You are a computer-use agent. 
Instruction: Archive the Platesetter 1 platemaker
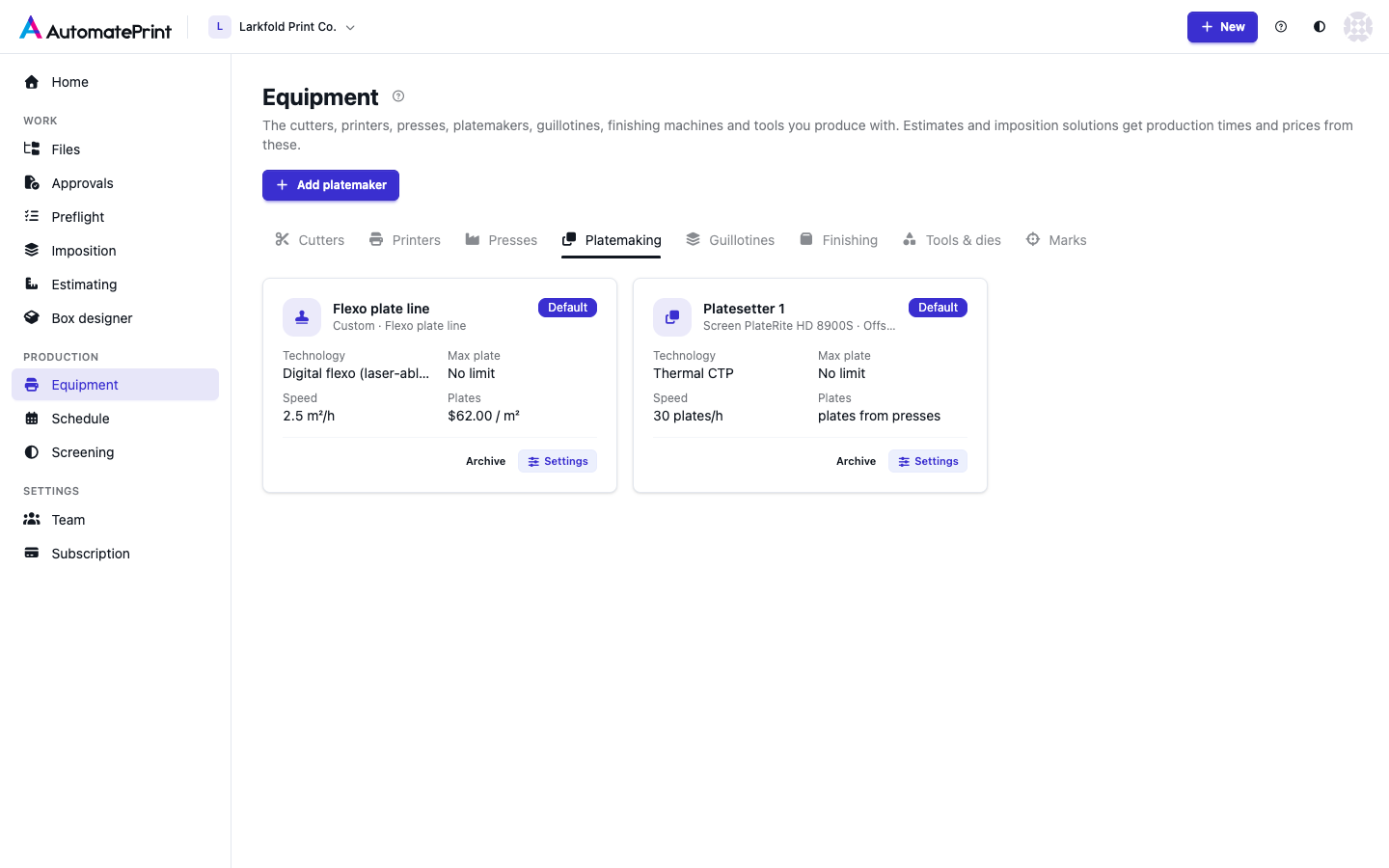coord(856,461)
